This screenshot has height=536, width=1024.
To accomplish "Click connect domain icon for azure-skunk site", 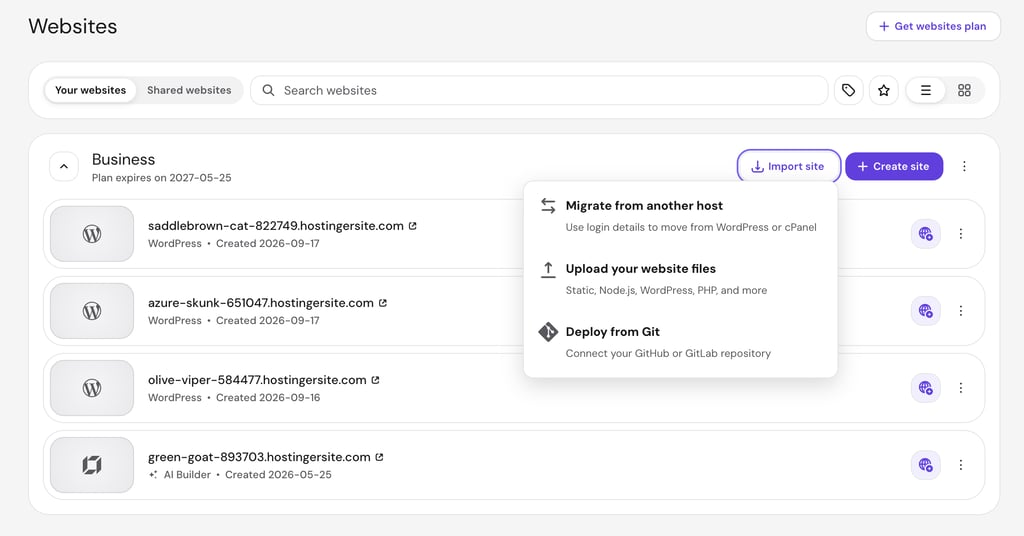I will (x=925, y=311).
